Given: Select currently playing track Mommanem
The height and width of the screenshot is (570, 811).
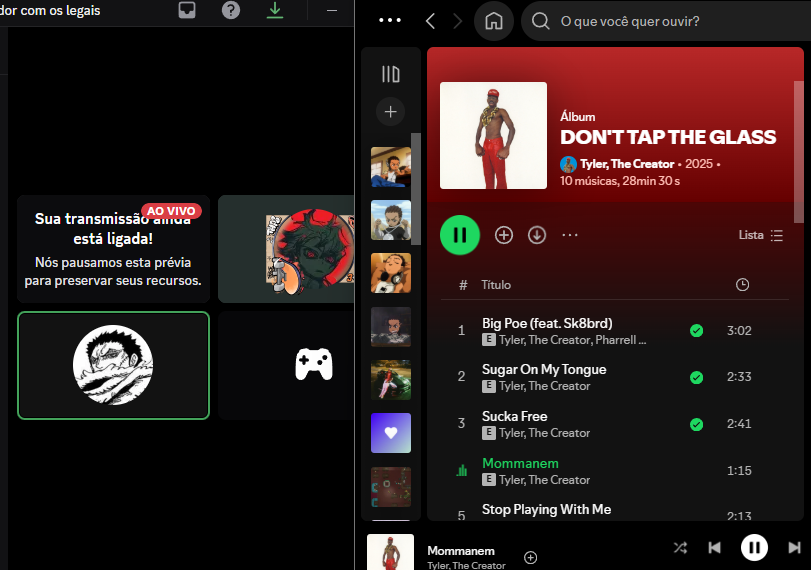Looking at the screenshot, I should coord(614,471).
